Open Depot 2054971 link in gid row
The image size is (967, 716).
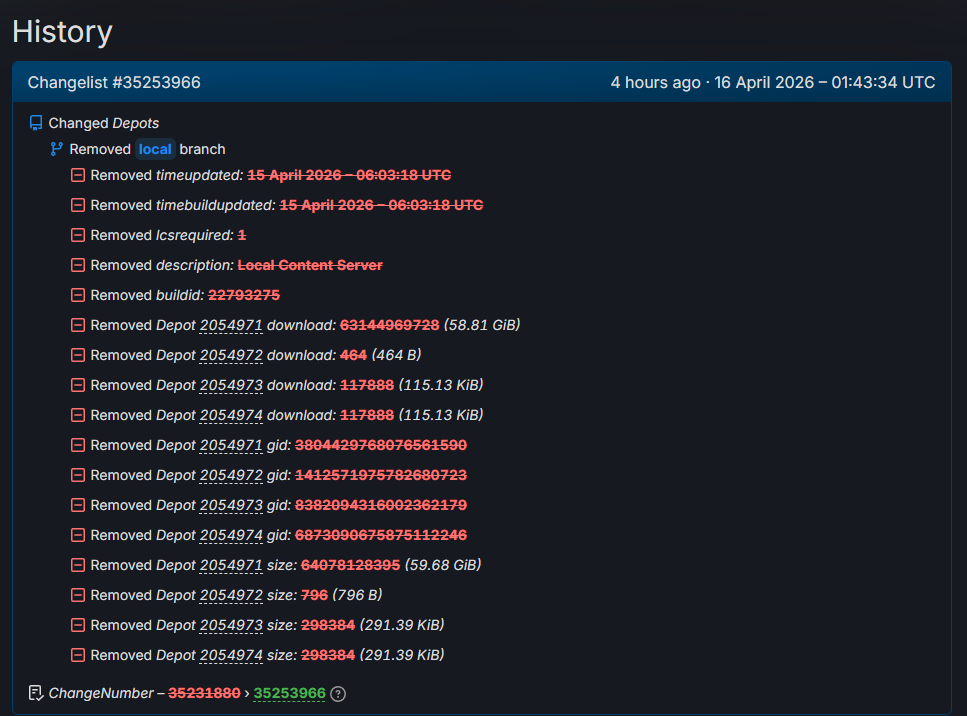click(x=231, y=445)
